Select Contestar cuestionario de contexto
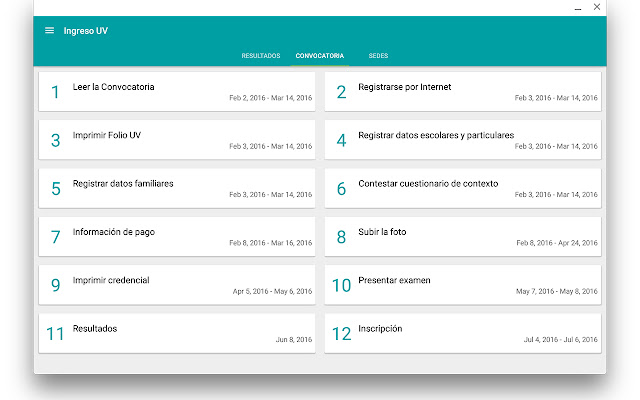640x400 pixels. 463,188
